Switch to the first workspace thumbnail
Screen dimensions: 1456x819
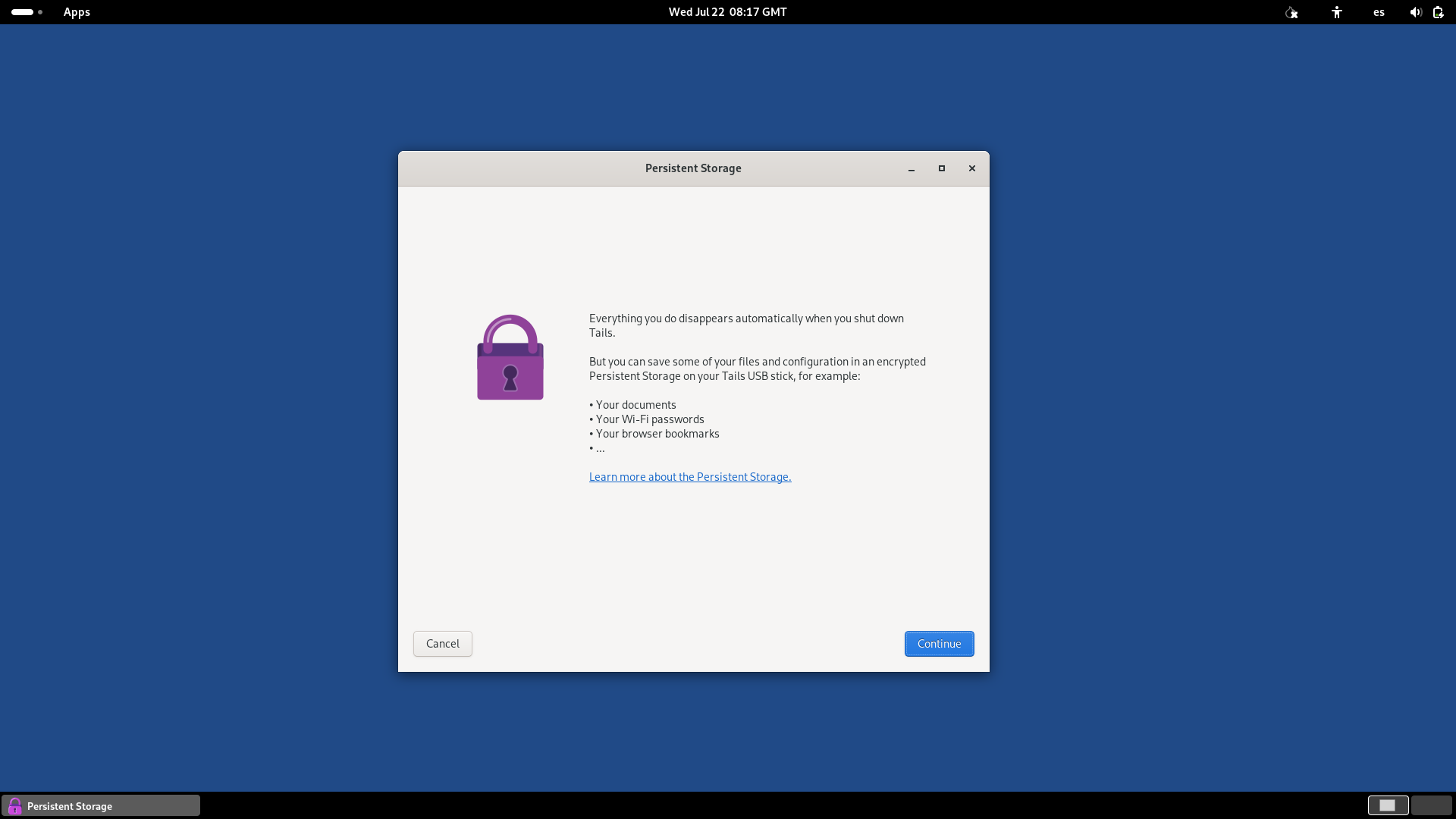(x=1388, y=805)
